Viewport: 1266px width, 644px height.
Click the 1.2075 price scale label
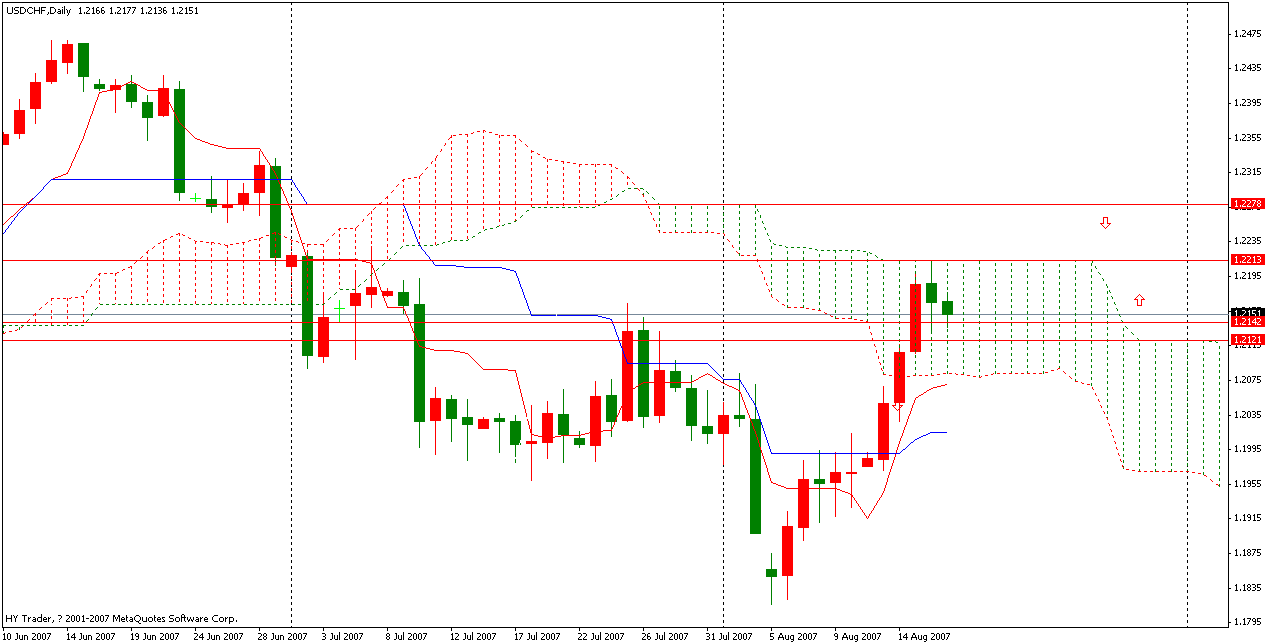pyautogui.click(x=1248, y=380)
